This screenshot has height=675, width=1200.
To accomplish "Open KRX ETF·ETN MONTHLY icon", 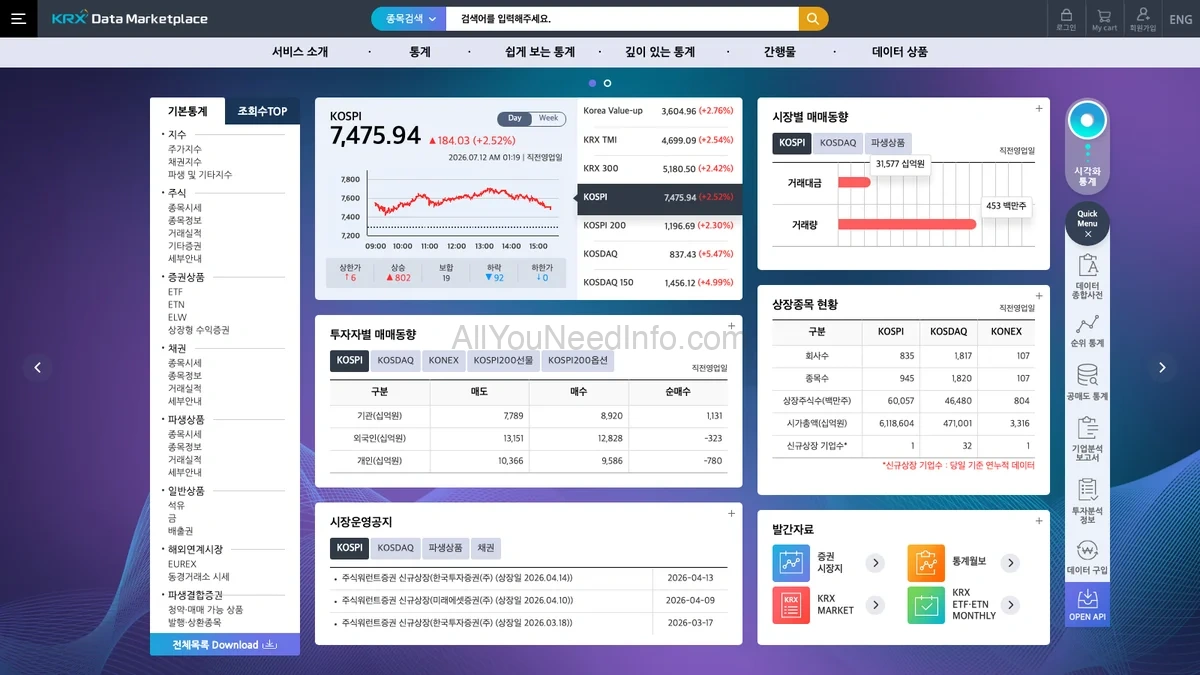I will pyautogui.click(x=926, y=605).
